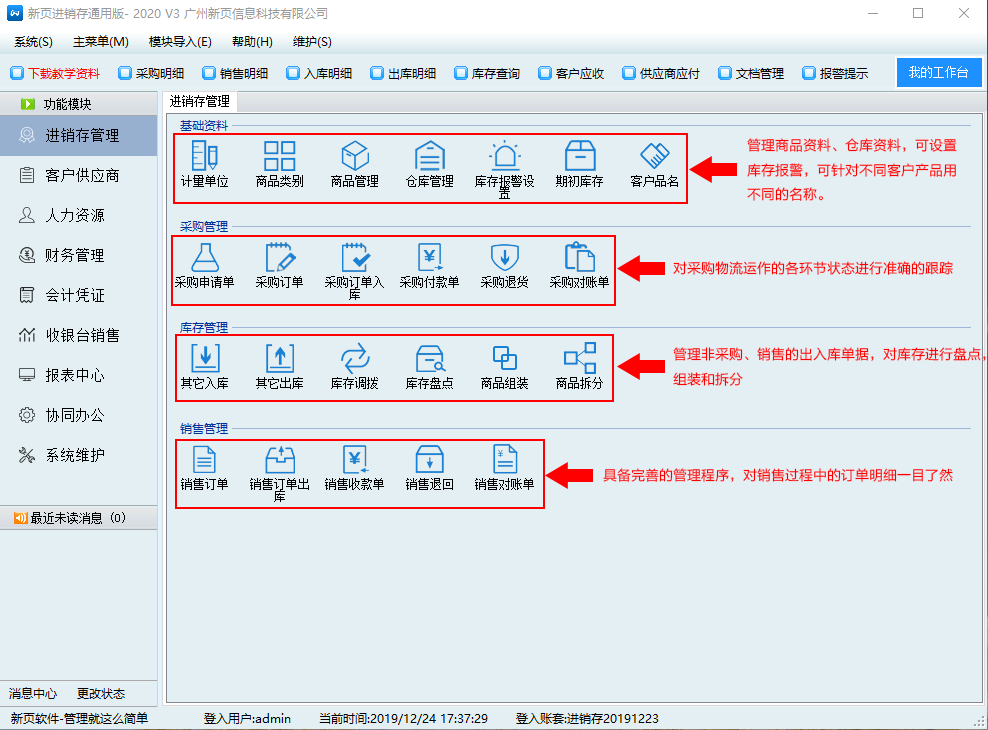This screenshot has height=730, width=988.
Task: Open 期初库存 opening stock icon
Action: pyautogui.click(x=580, y=164)
